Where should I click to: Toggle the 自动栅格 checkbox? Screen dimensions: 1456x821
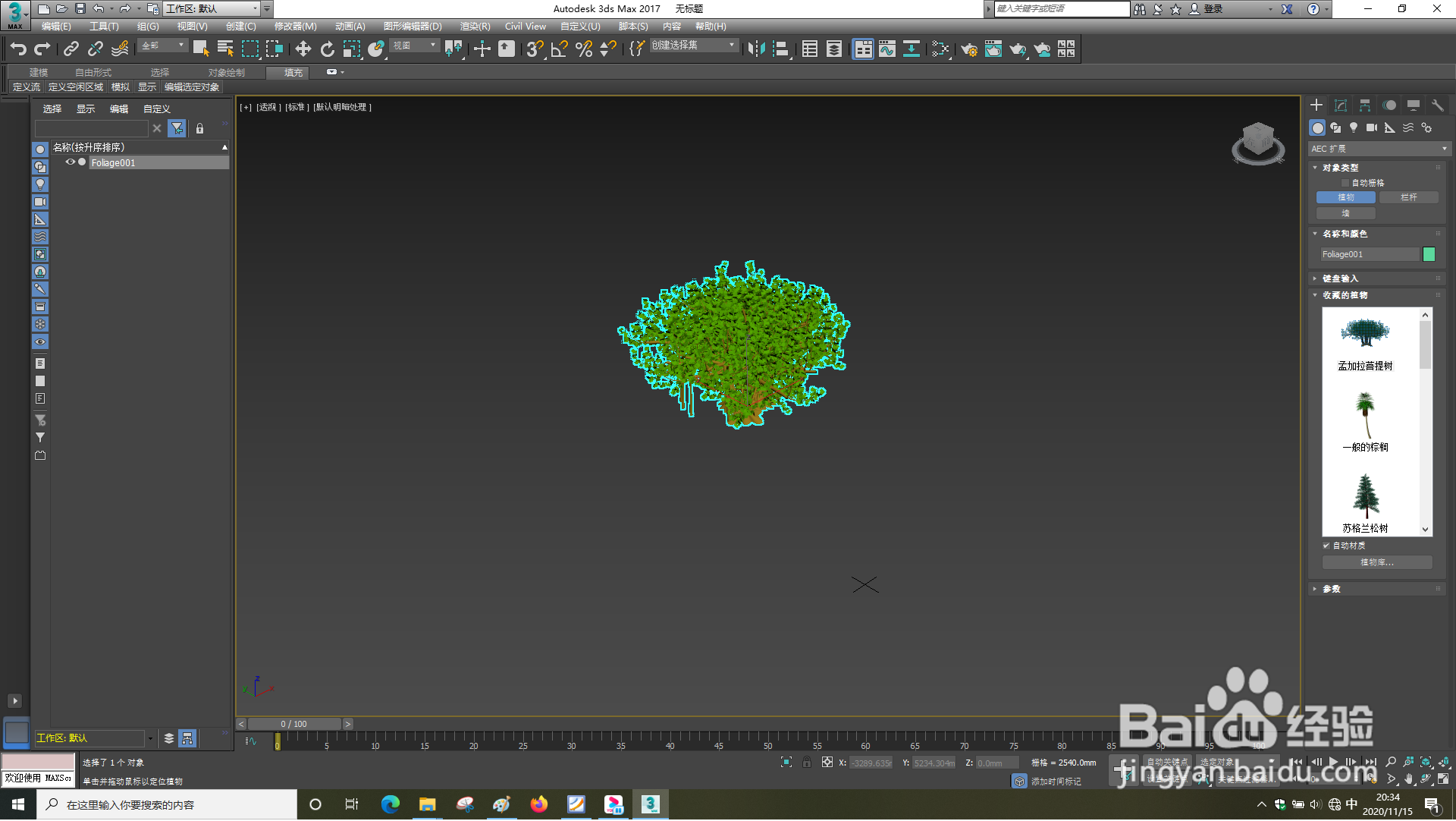pos(1345,183)
